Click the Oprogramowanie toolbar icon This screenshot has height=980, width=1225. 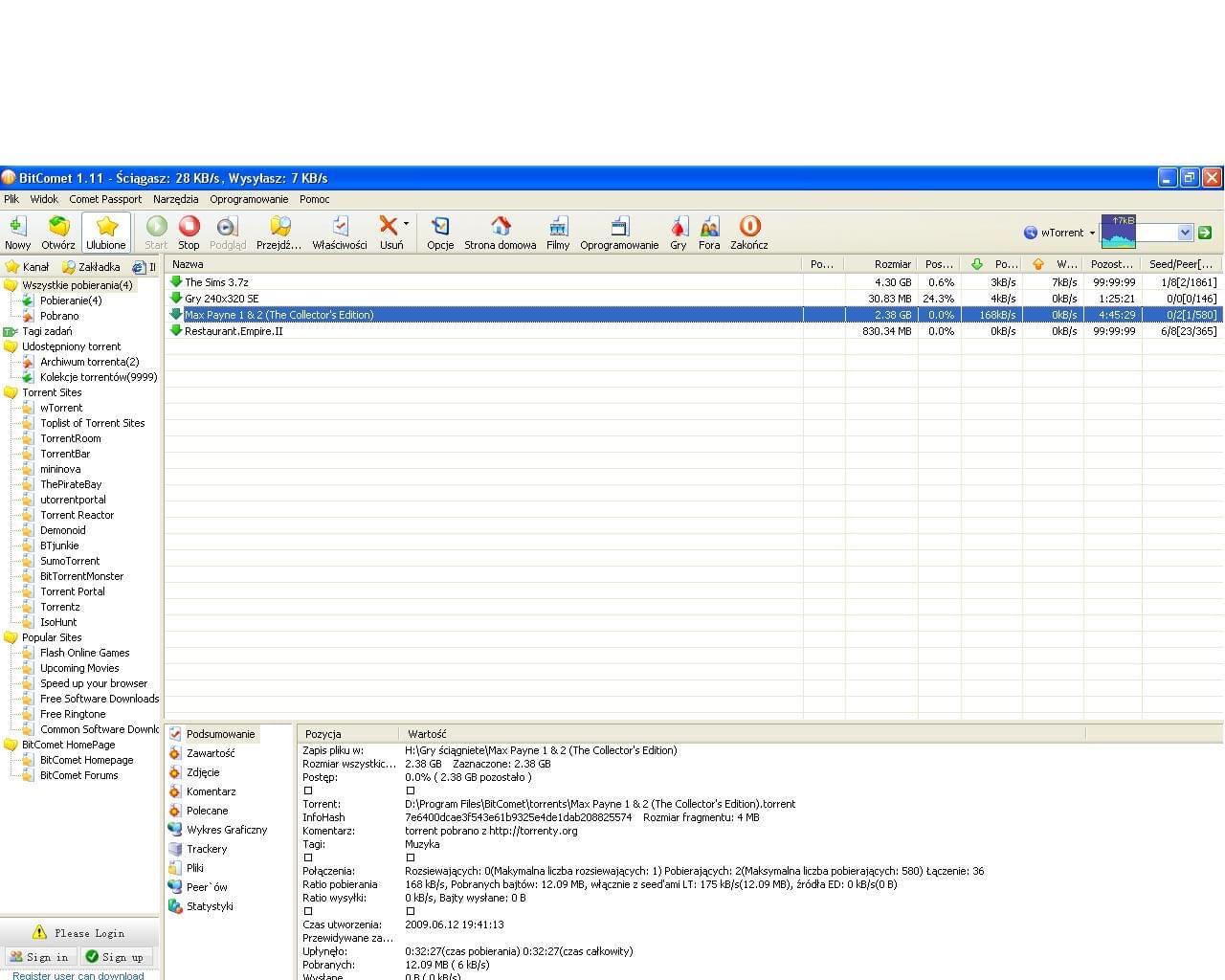point(619,233)
